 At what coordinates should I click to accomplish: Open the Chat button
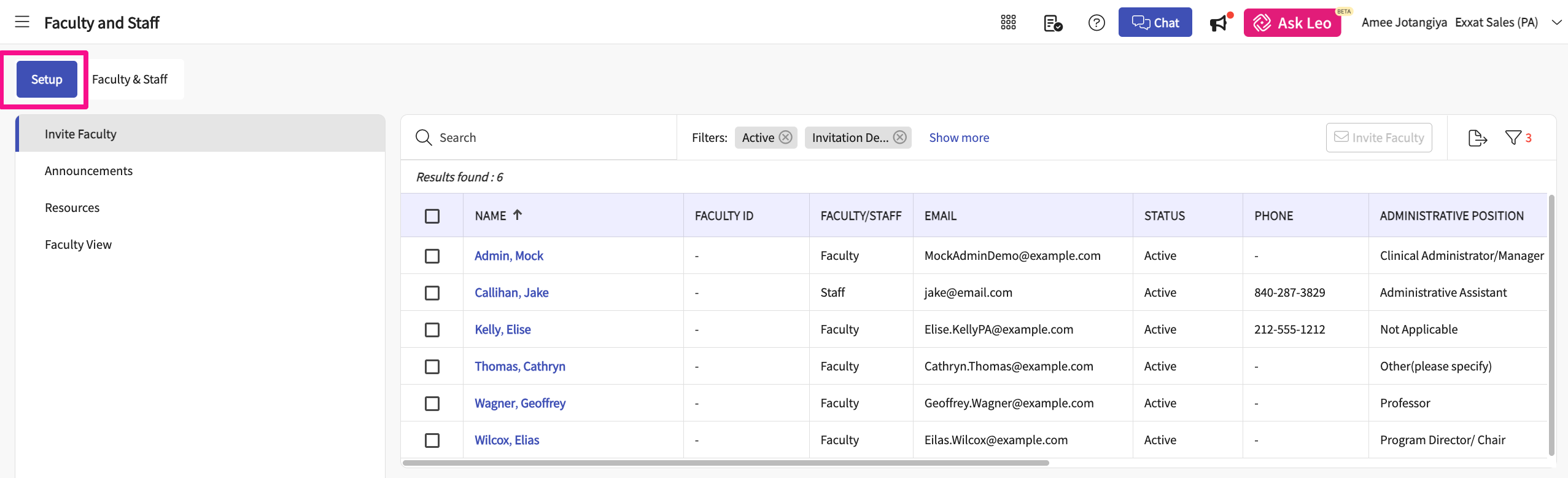click(x=1155, y=23)
